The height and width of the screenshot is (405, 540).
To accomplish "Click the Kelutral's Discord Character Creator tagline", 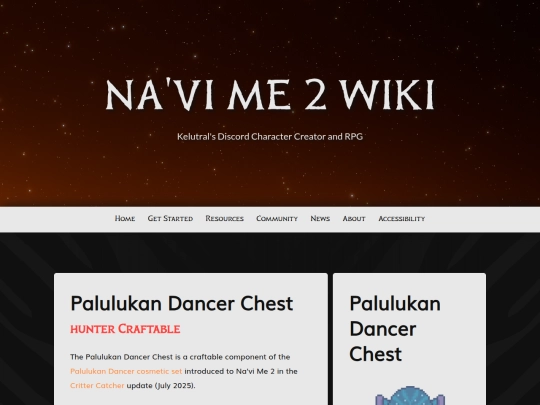I will pos(270,136).
